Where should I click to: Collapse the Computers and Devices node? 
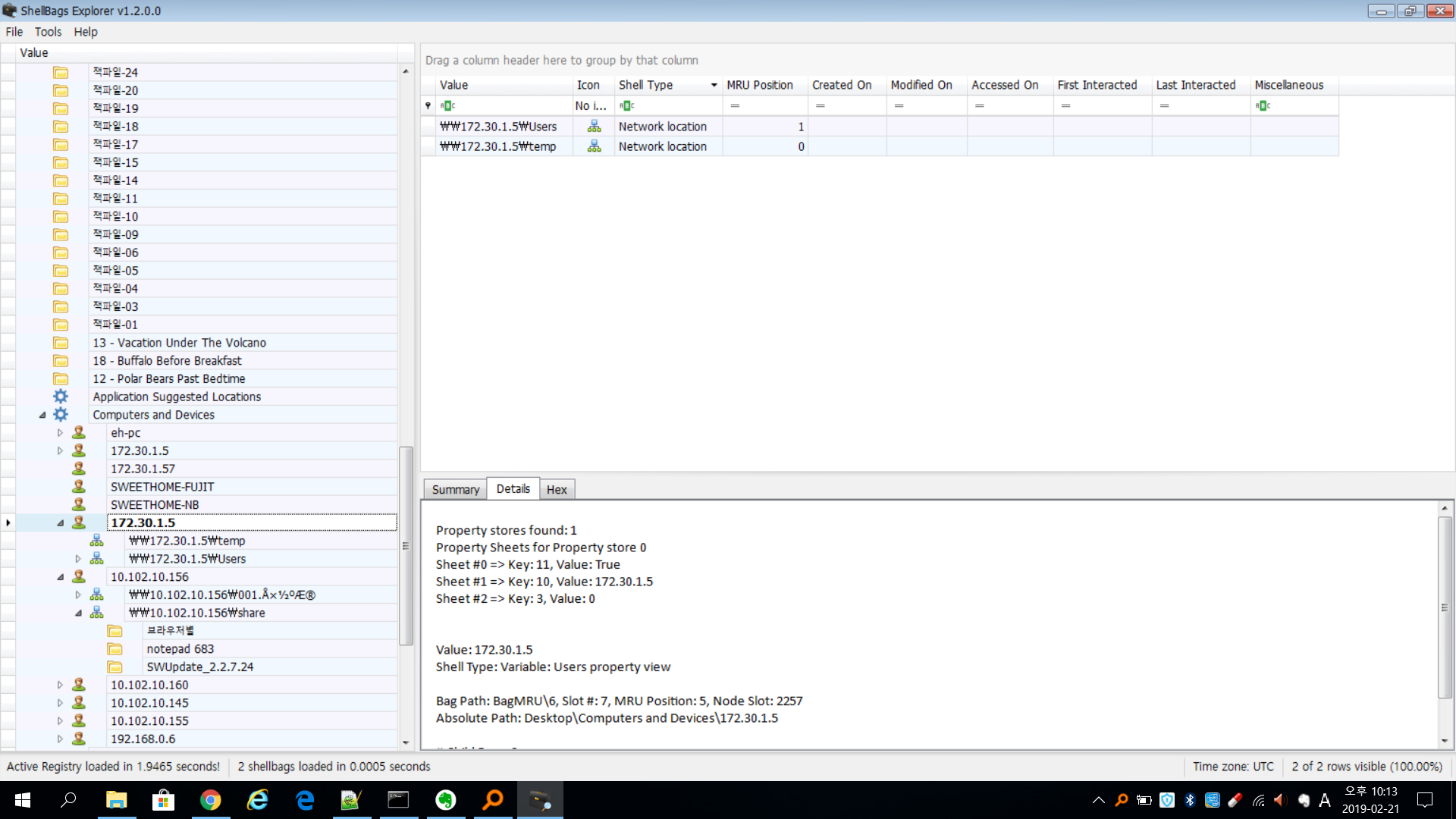[x=42, y=415]
